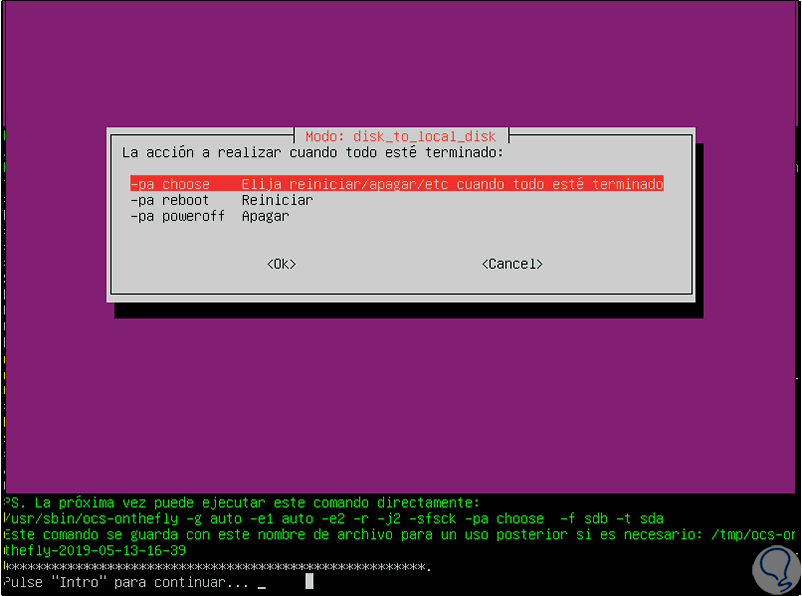This screenshot has width=802, height=596.
Task: Choose the "-pa reboot" entry
Action: coord(170,200)
